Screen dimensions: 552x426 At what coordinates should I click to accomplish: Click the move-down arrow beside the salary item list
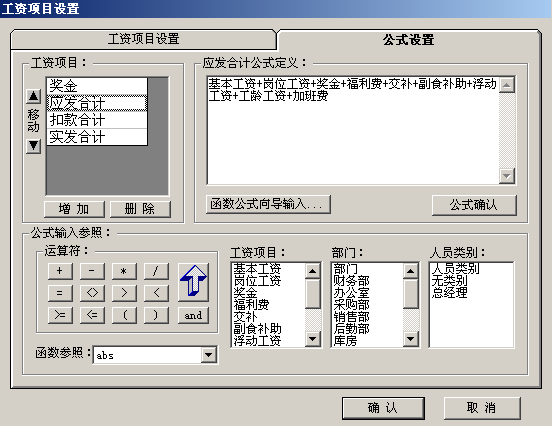[x=33, y=145]
